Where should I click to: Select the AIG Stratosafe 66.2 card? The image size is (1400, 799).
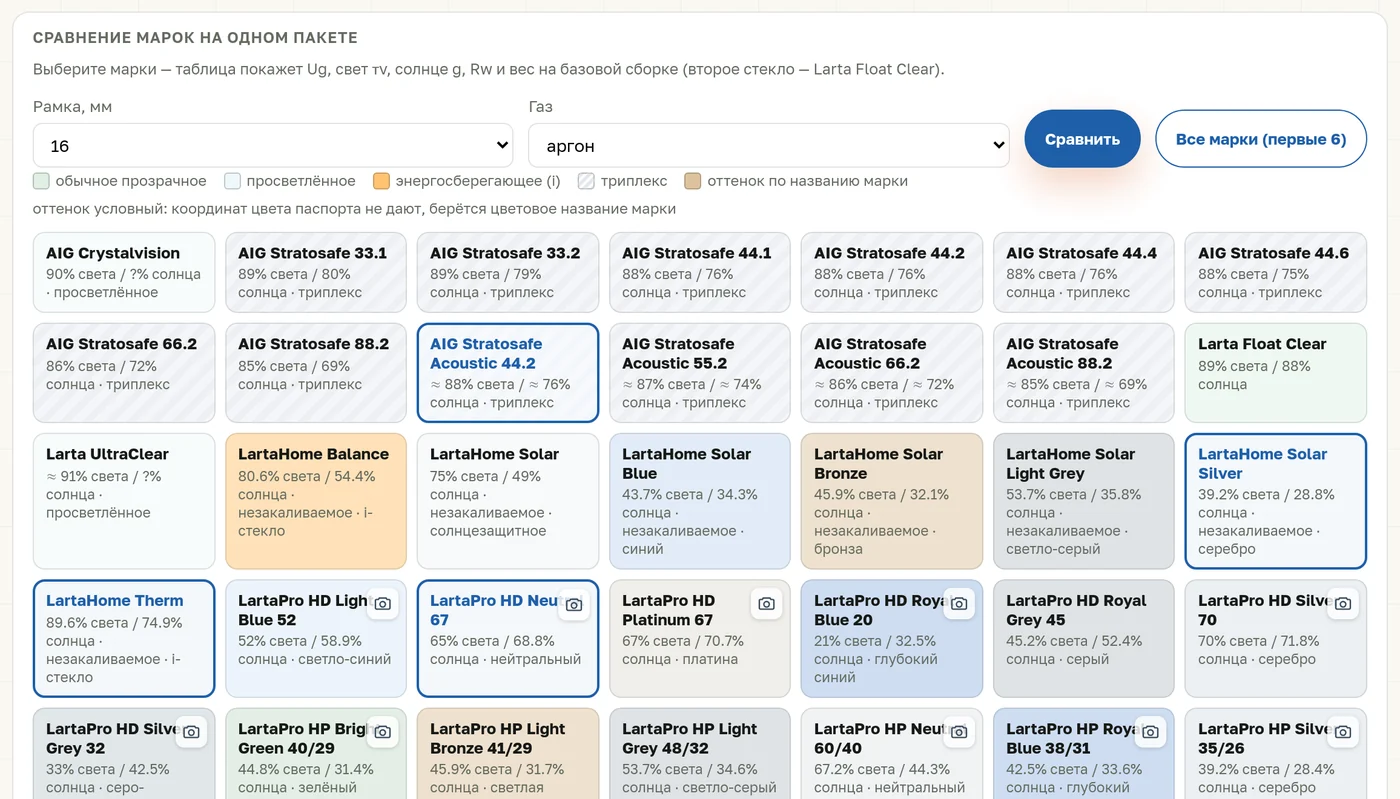[124, 373]
